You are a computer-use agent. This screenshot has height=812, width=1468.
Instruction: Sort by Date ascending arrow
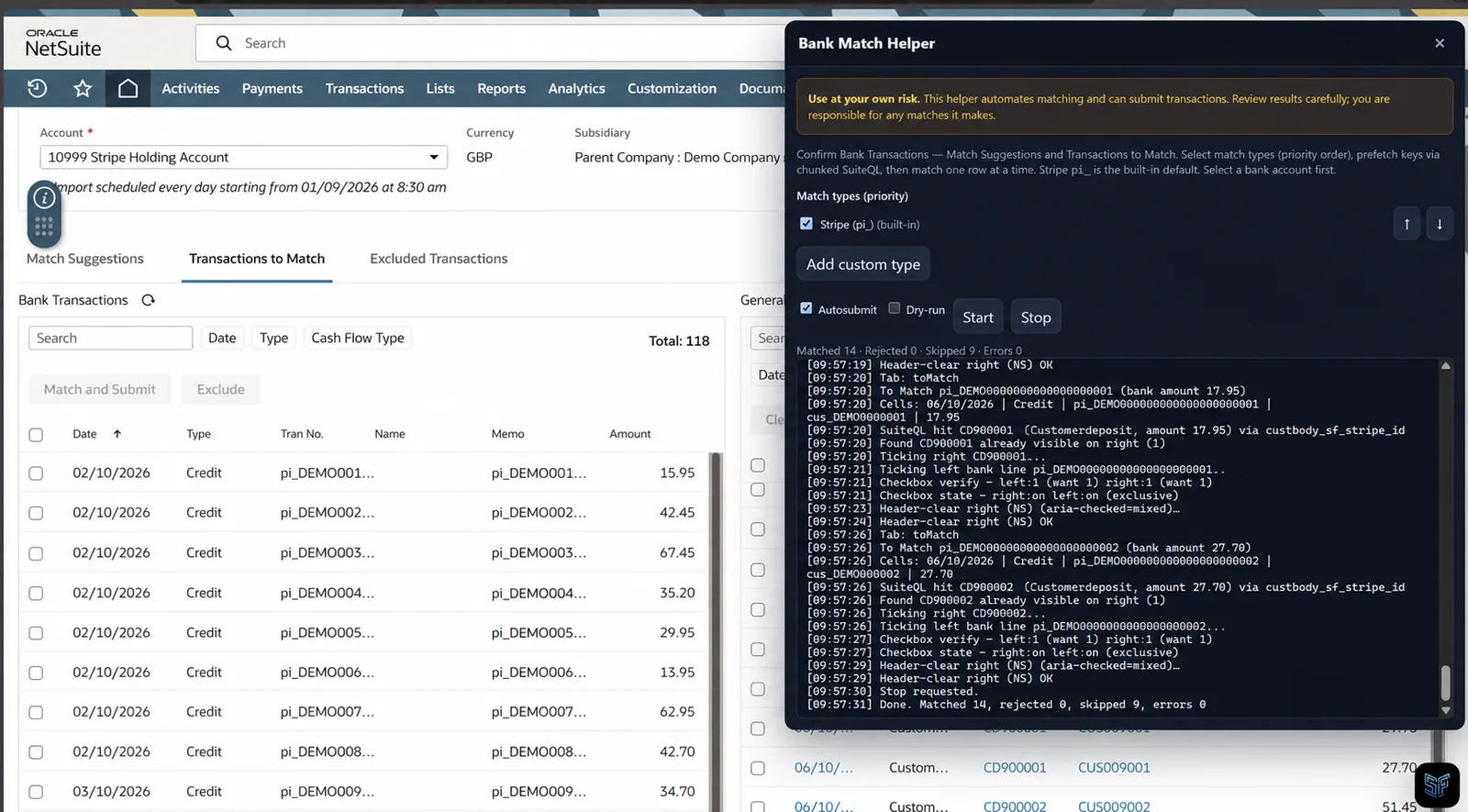tap(117, 434)
